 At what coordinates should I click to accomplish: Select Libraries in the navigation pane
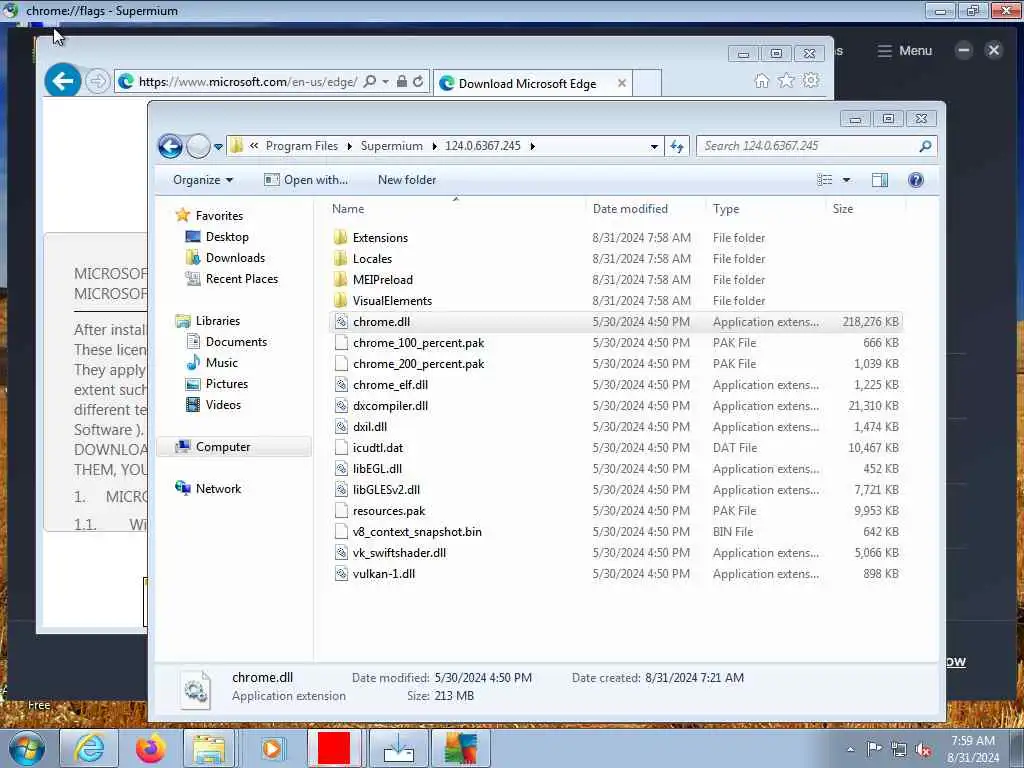point(217,321)
